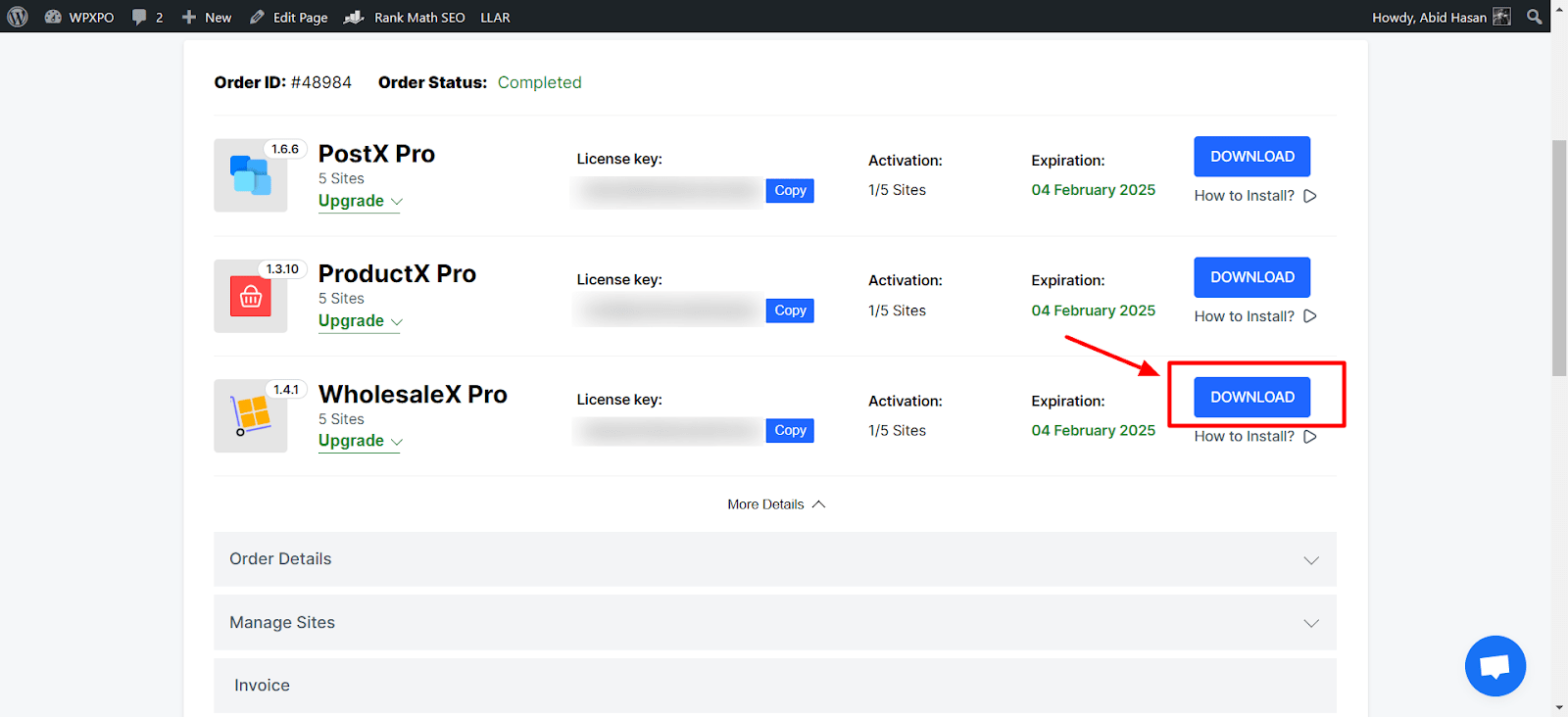
Task: Click WholesaleX Pro activation 1/5 Sites
Action: pyautogui.click(x=897, y=431)
